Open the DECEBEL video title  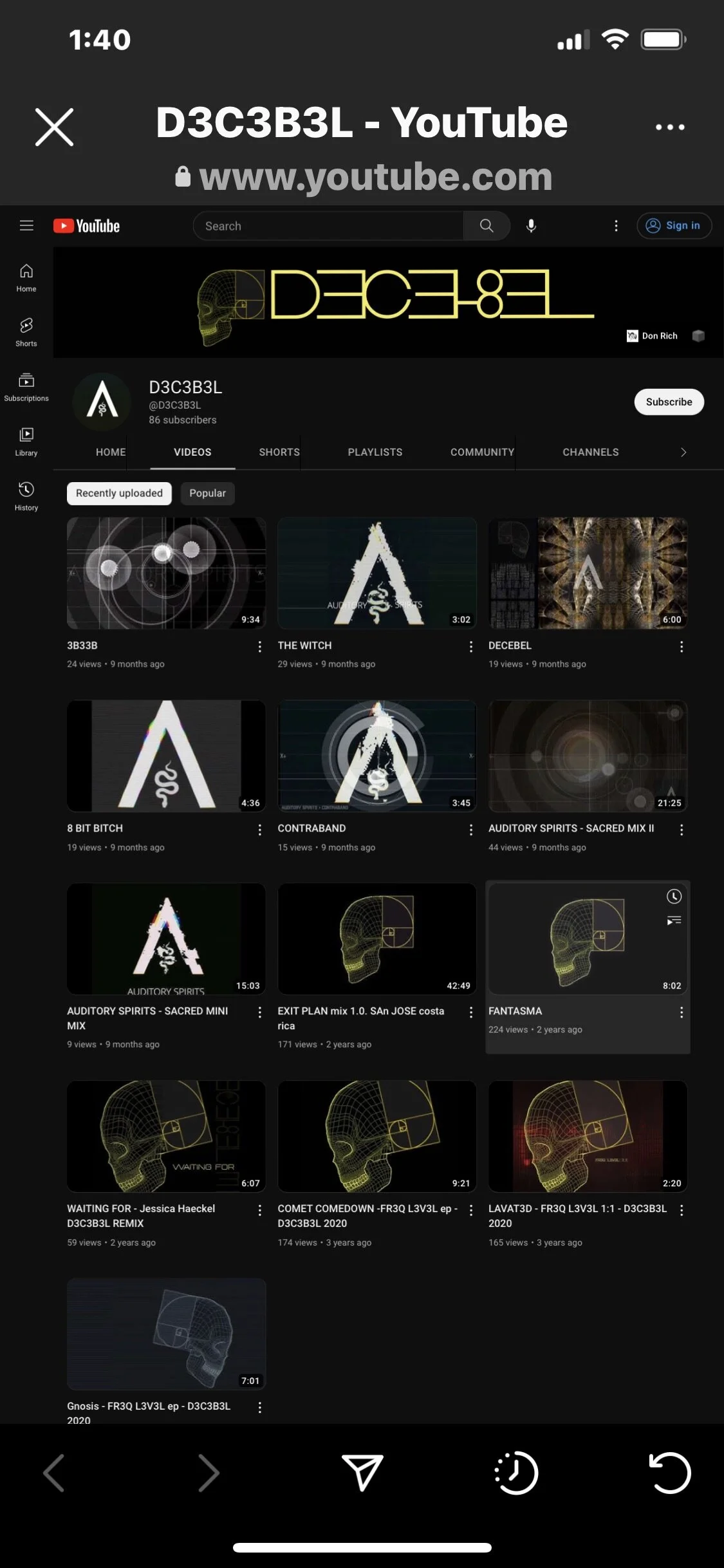tap(510, 646)
